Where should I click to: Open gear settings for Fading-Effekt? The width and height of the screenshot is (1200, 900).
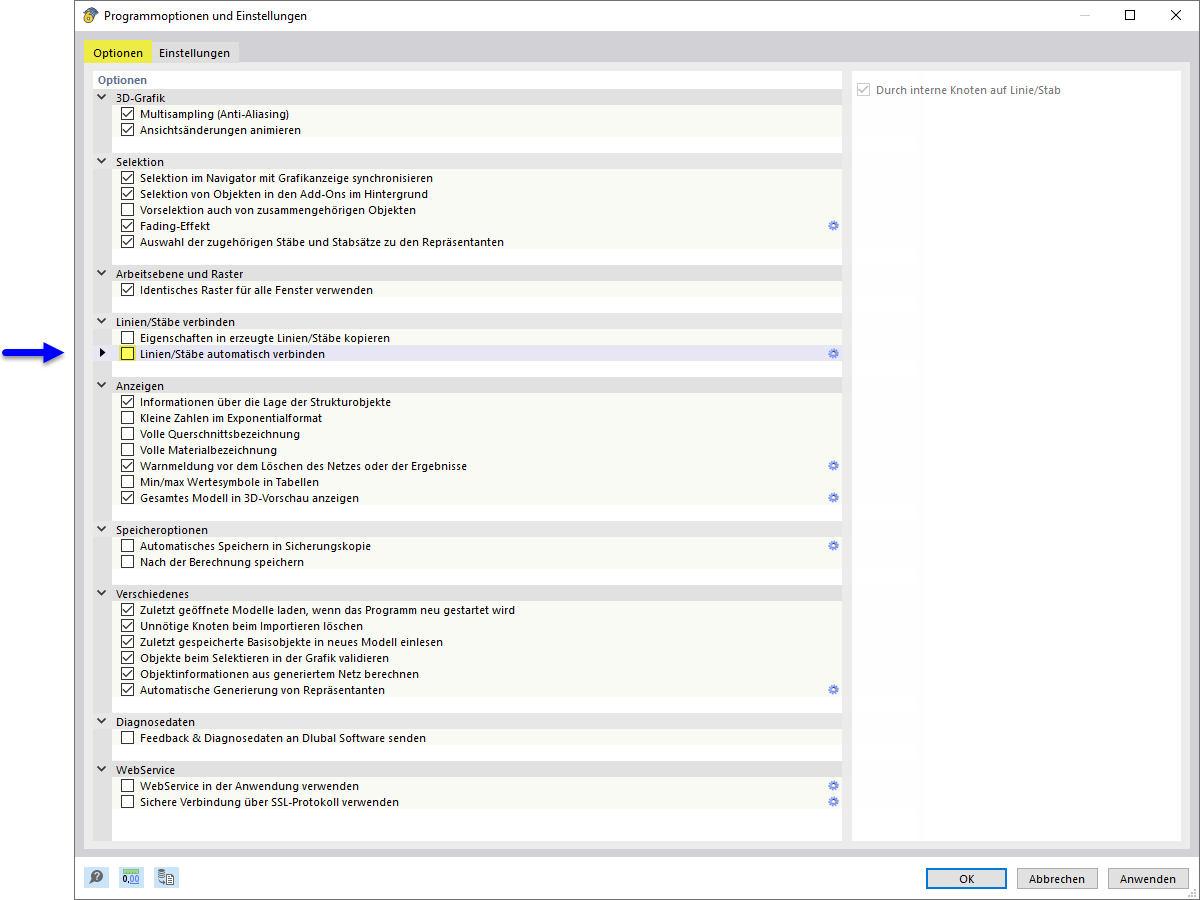coord(833,226)
